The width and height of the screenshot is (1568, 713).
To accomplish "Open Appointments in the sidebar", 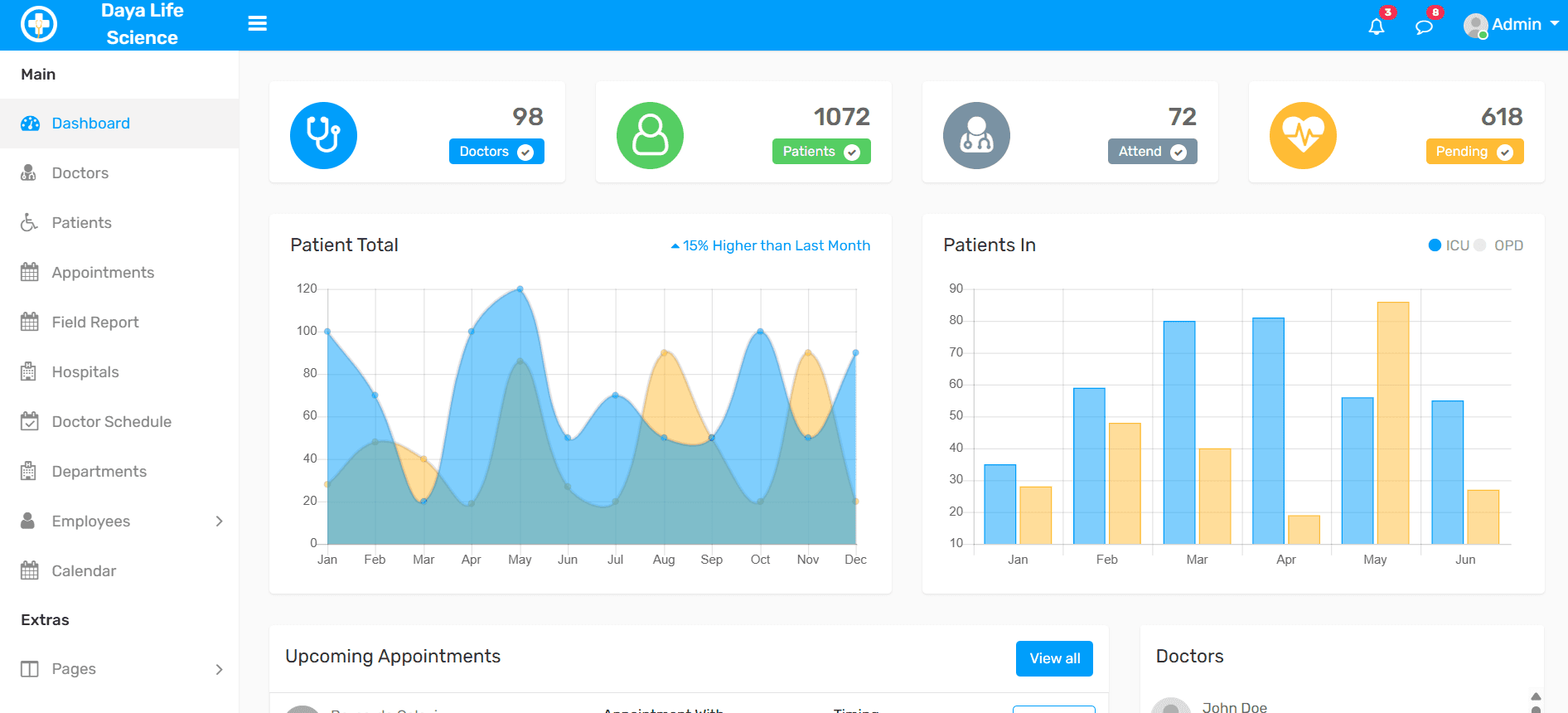I will [103, 273].
